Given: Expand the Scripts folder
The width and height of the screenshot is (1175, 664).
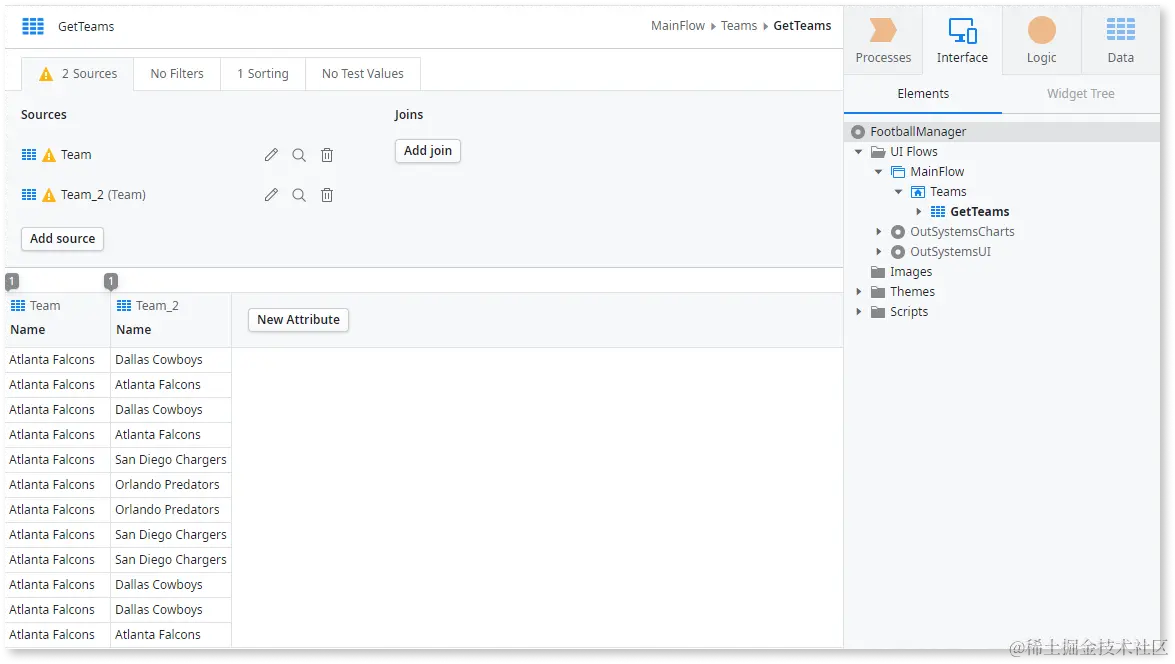Looking at the screenshot, I should [x=859, y=312].
